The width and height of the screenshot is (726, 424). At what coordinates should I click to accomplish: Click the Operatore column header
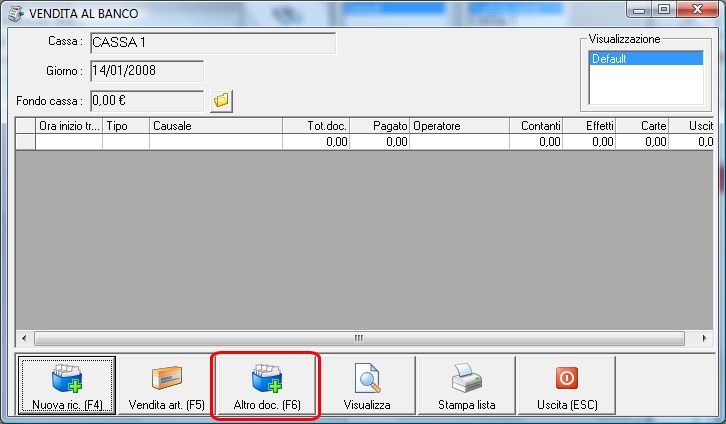coord(459,126)
